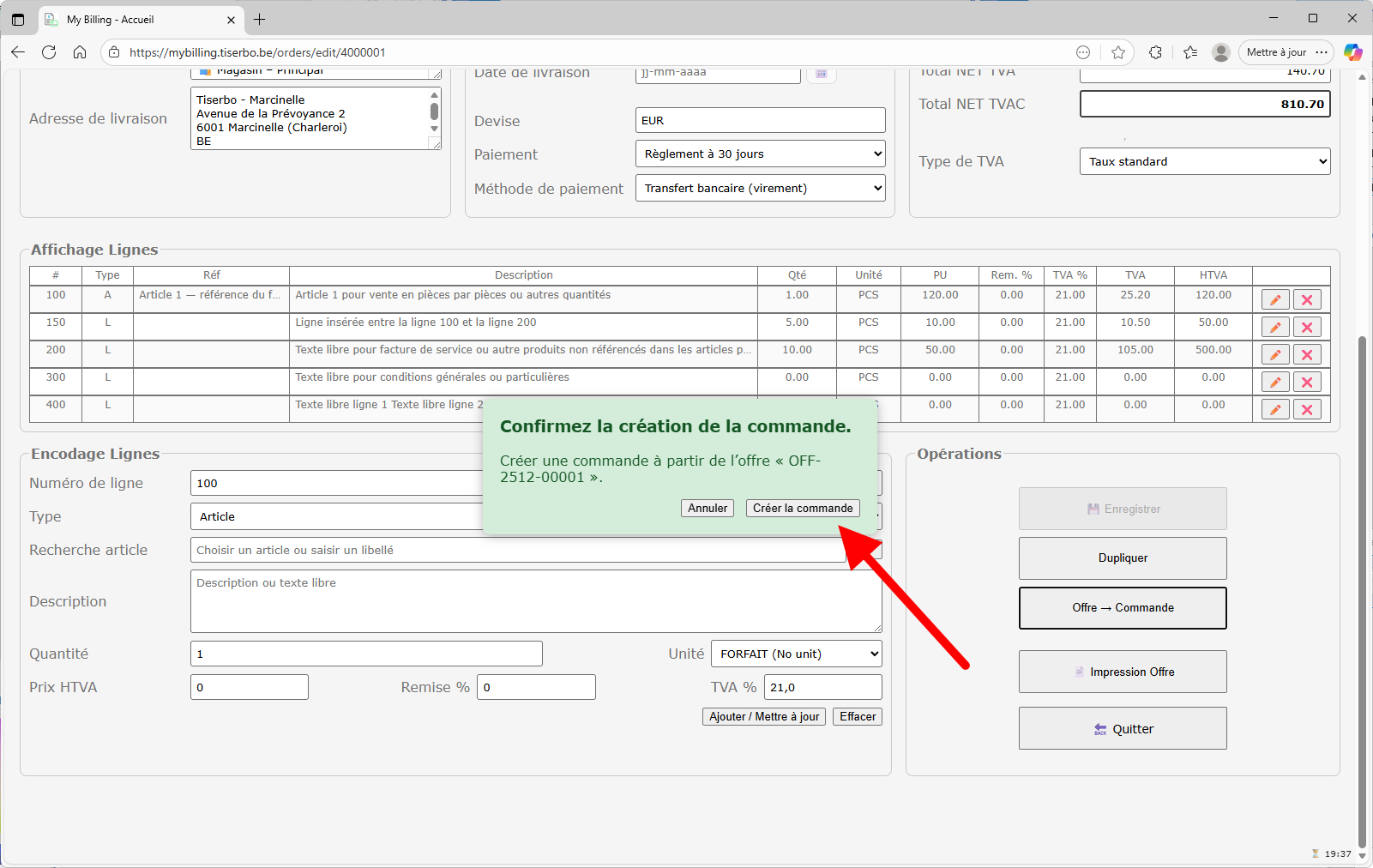Click the Recherche article input field
Image resolution: width=1373 pixels, height=868 pixels.
(x=517, y=551)
